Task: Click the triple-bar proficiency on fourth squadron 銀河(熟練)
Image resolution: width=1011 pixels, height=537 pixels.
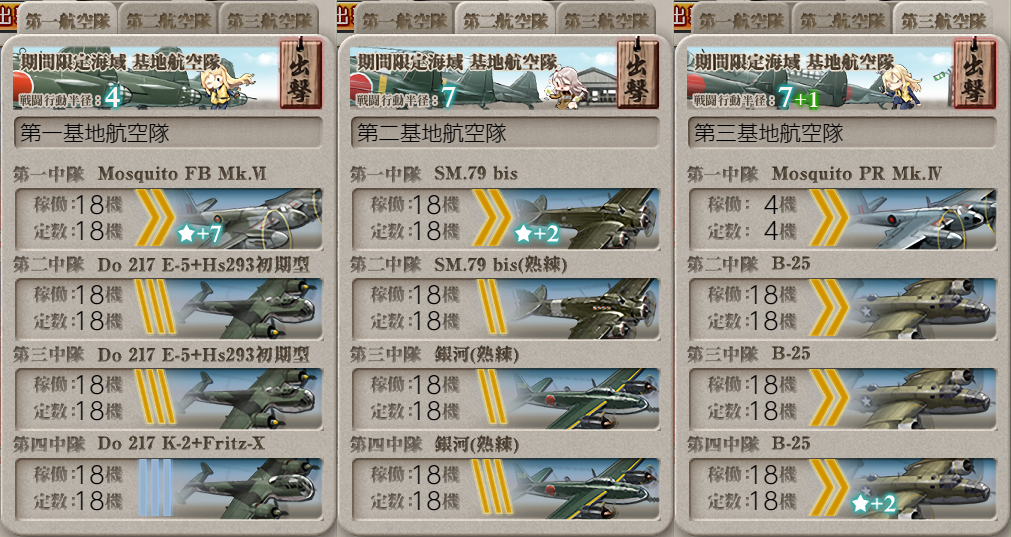Action: click(x=492, y=487)
